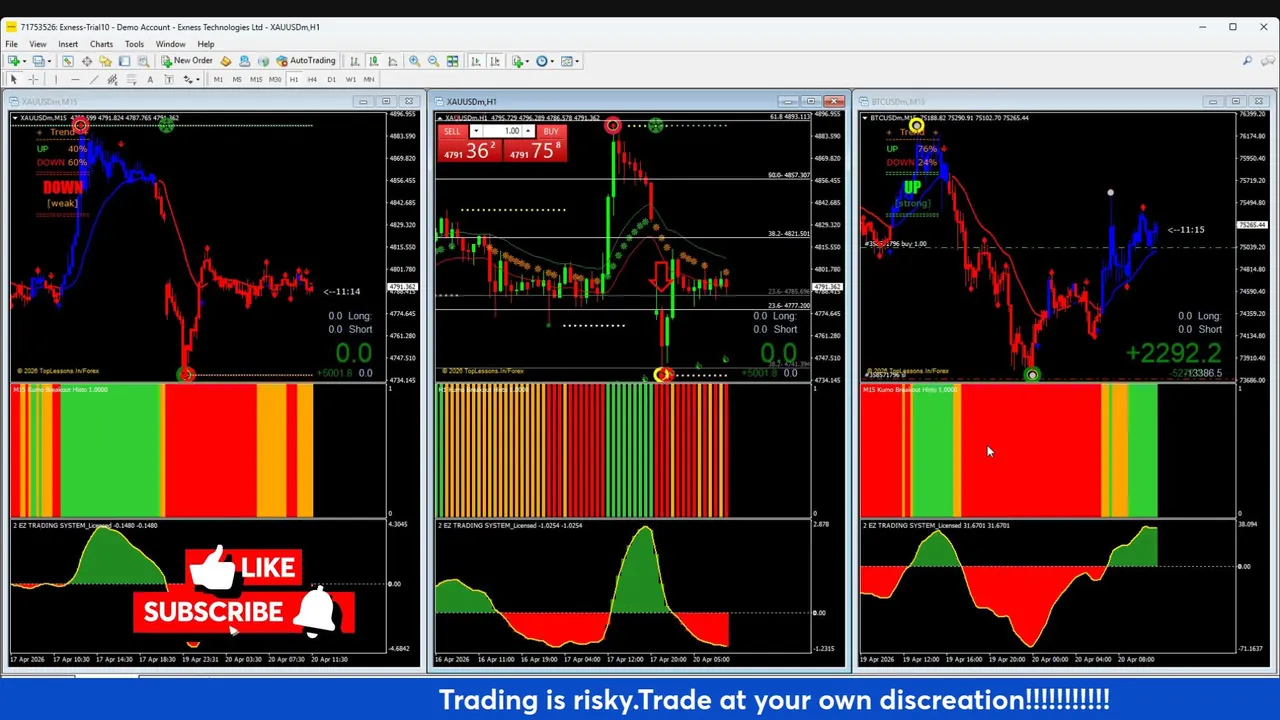Viewport: 1280px width, 720px height.
Task: Open the Insert menu
Action: click(x=68, y=44)
